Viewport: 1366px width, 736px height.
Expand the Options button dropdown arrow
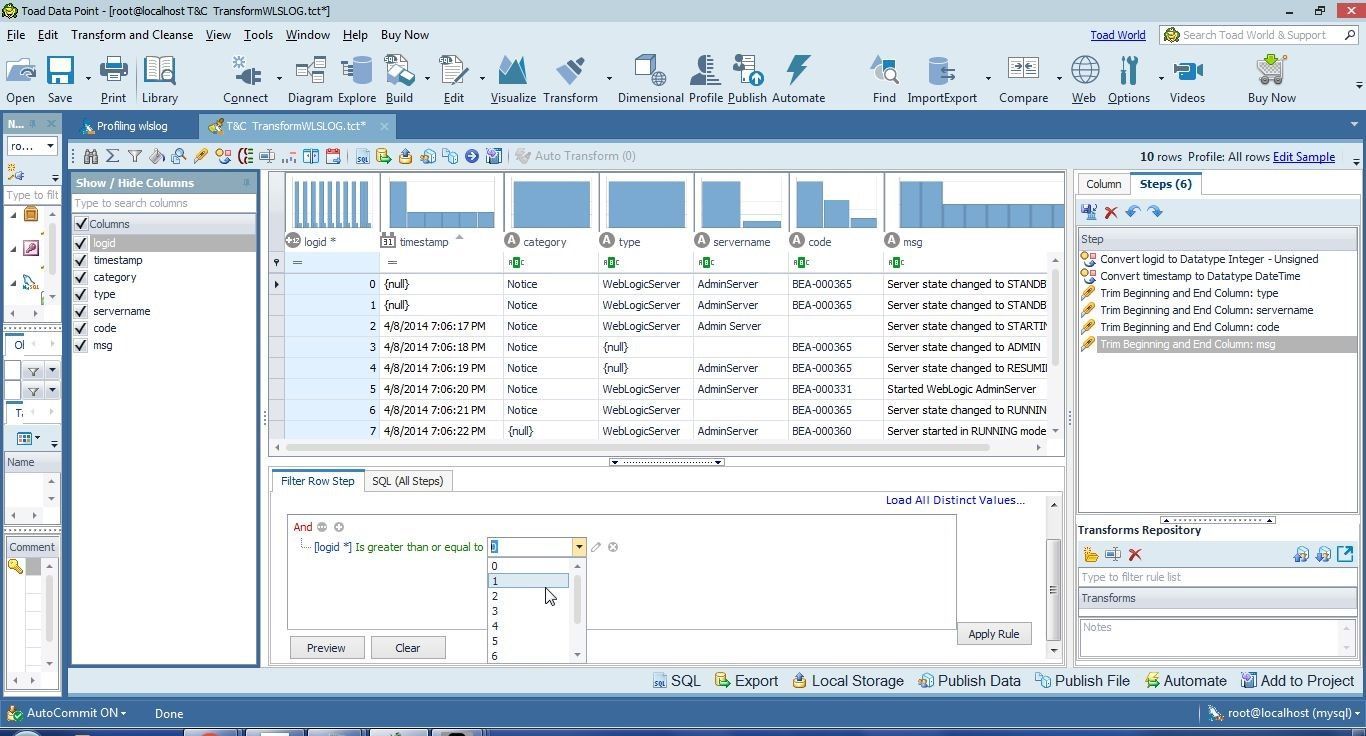tap(1160, 78)
